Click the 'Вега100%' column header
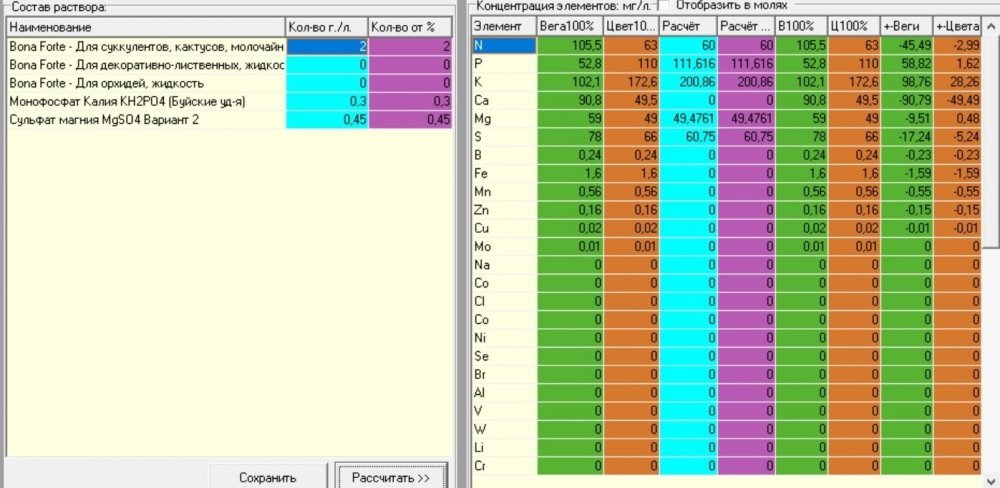The height and width of the screenshot is (488, 1000). tap(570, 27)
